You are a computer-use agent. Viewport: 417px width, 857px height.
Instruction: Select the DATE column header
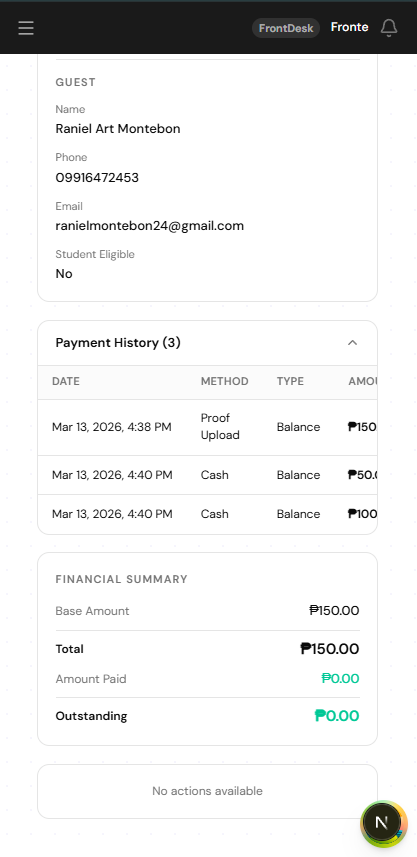[x=66, y=381]
